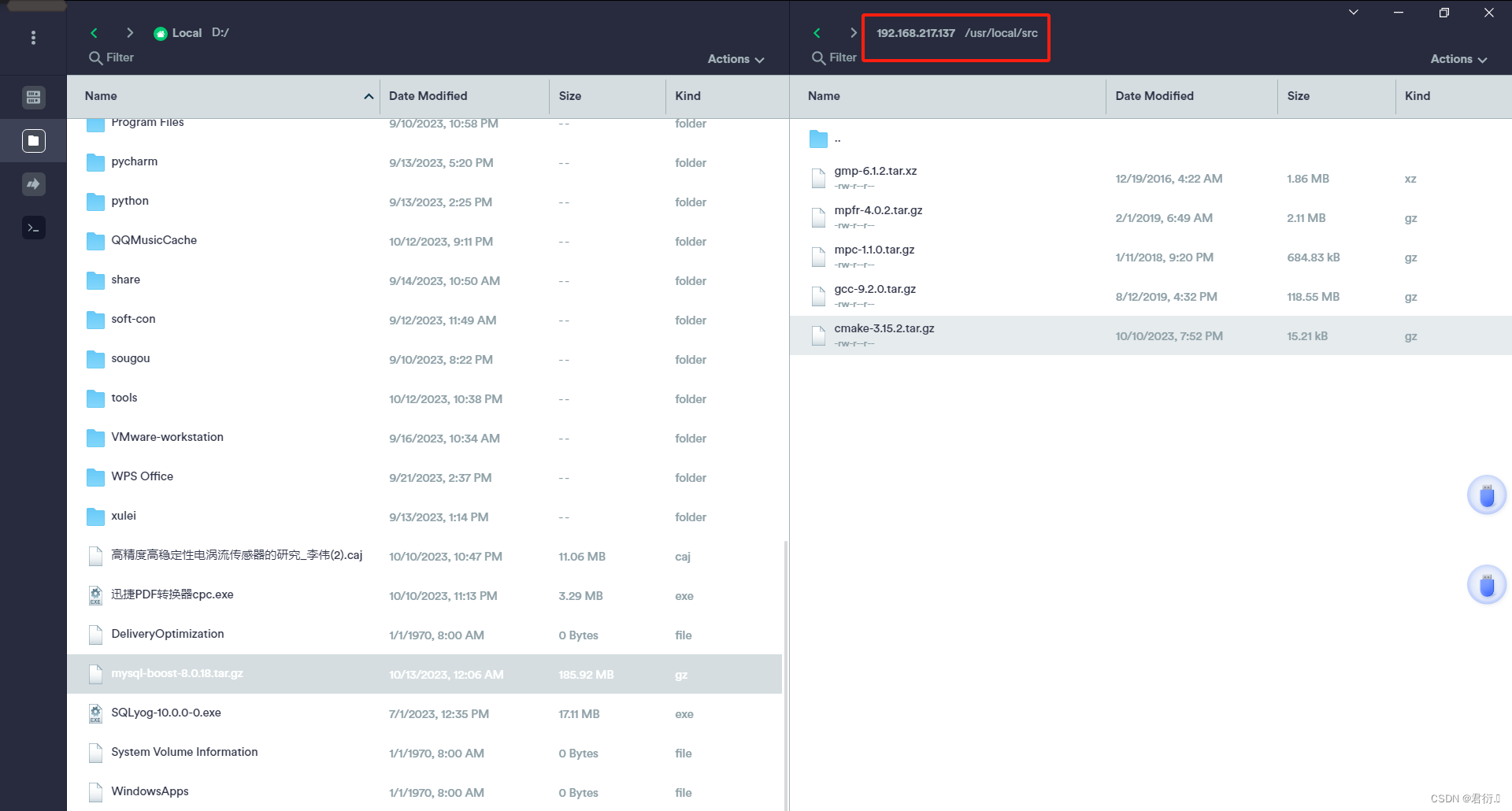Select the parent directory folder icon
1512x811 pixels.
tap(818, 139)
